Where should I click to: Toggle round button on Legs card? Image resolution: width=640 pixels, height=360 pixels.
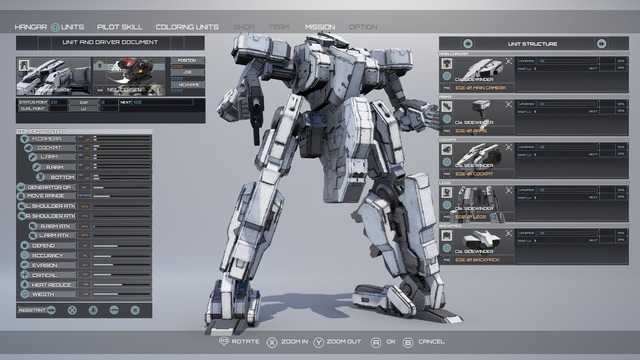(x=447, y=205)
